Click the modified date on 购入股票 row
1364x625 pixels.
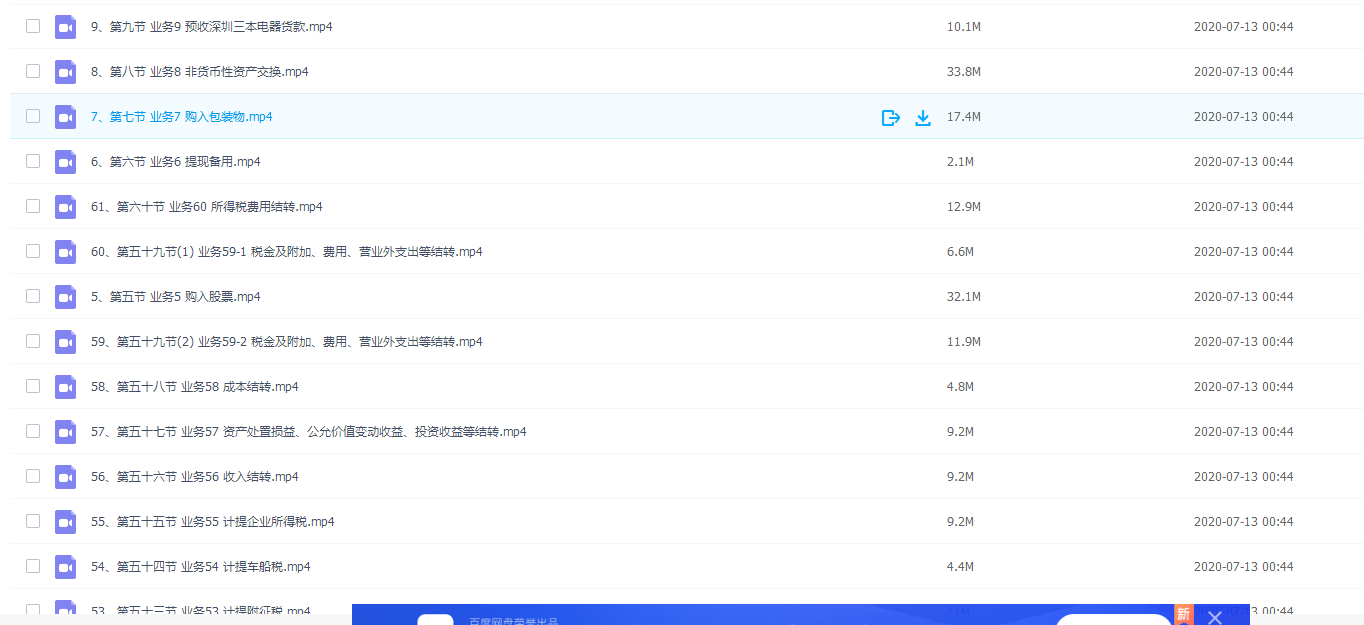coord(1243,297)
